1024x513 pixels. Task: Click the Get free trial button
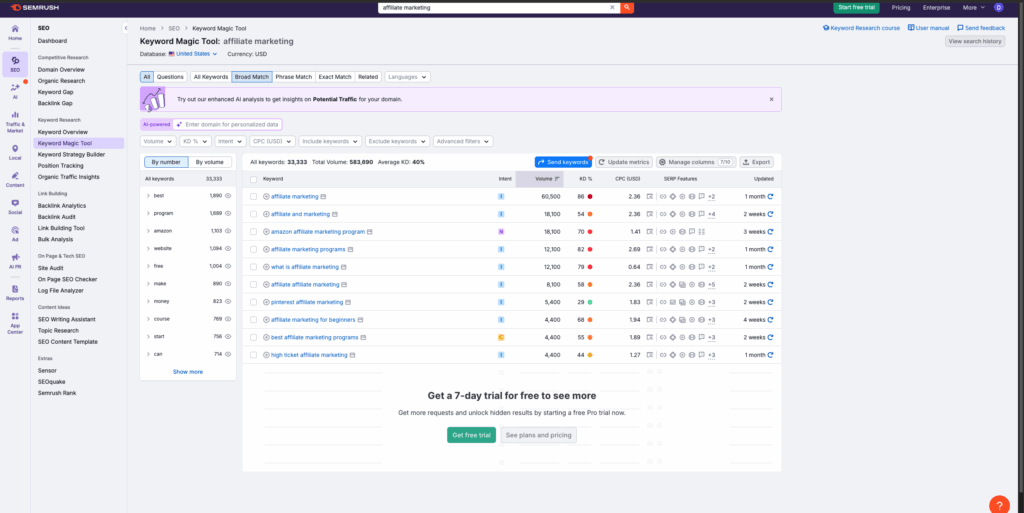[472, 435]
